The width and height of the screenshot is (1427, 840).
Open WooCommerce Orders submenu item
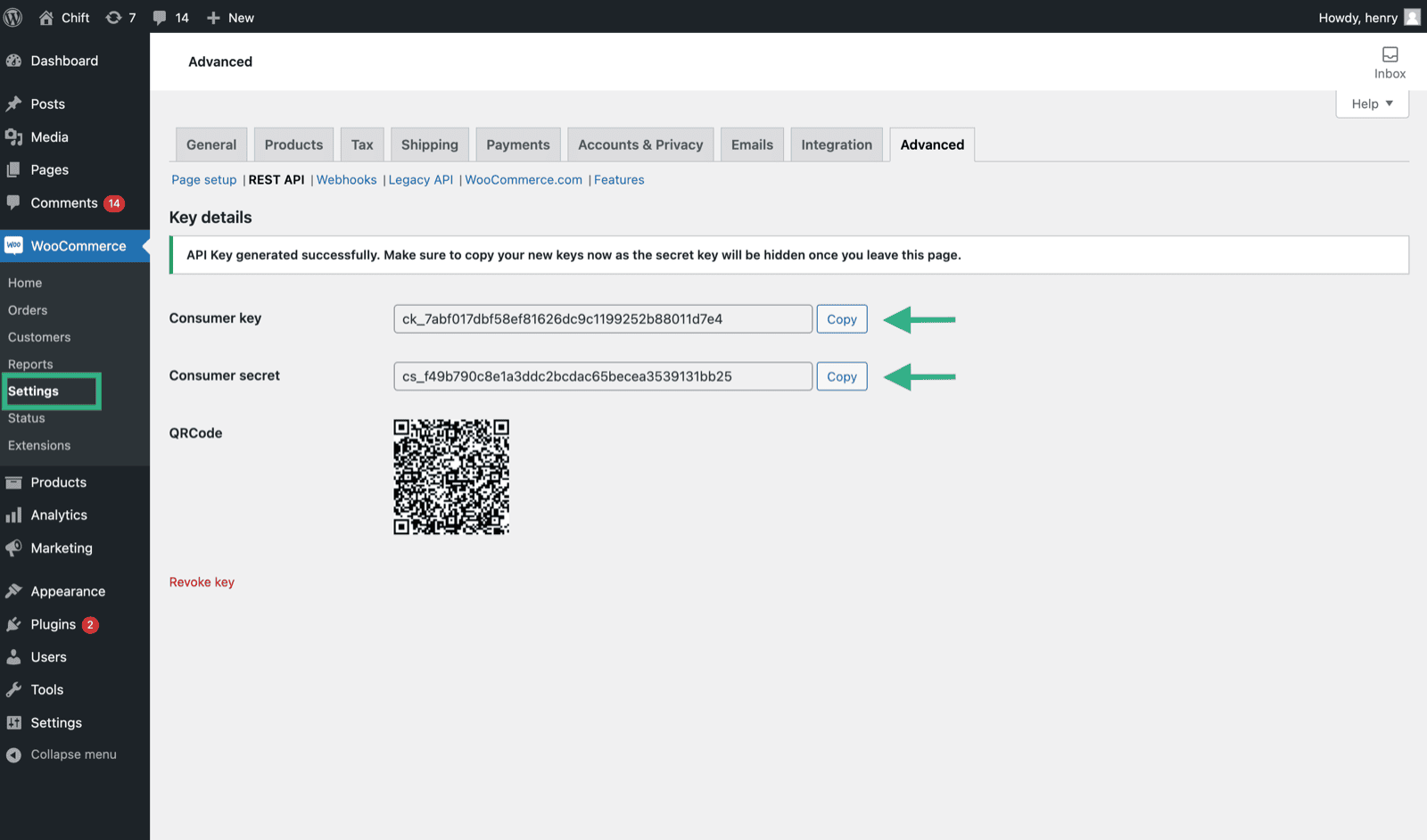(x=28, y=310)
